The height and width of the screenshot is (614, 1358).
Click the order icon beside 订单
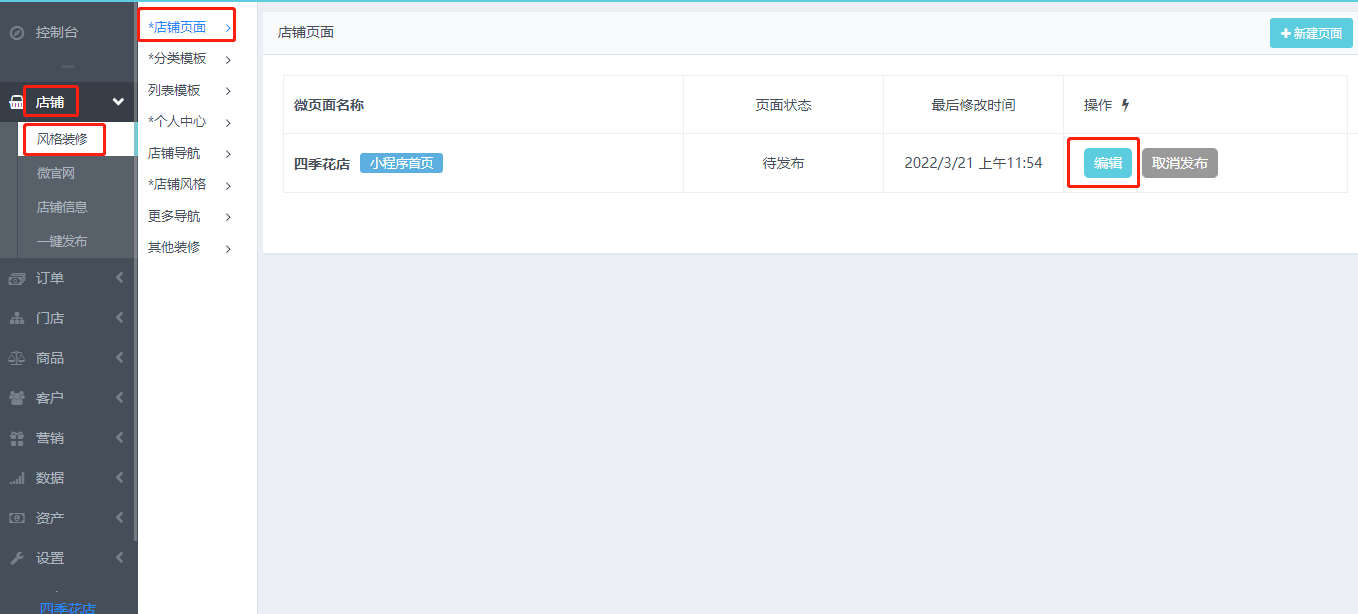pos(16,279)
